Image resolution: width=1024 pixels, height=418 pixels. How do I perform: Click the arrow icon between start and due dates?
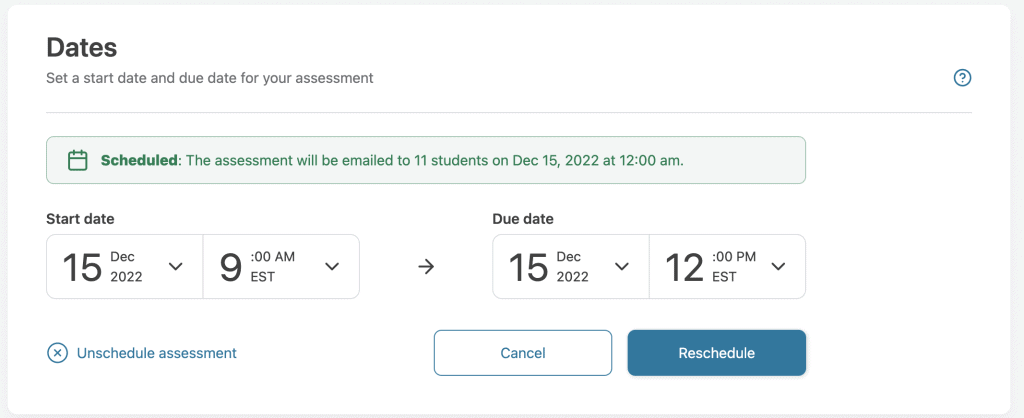(x=426, y=267)
